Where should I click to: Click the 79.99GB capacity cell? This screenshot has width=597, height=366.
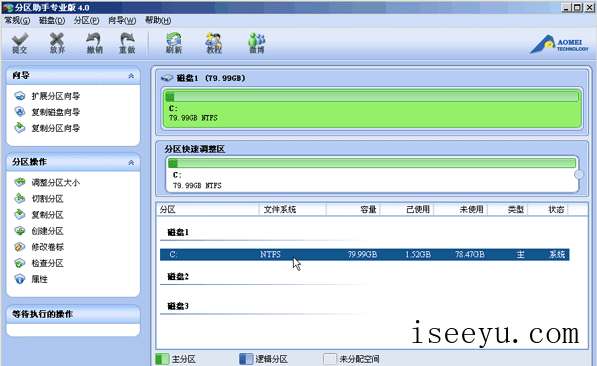[x=362, y=254]
